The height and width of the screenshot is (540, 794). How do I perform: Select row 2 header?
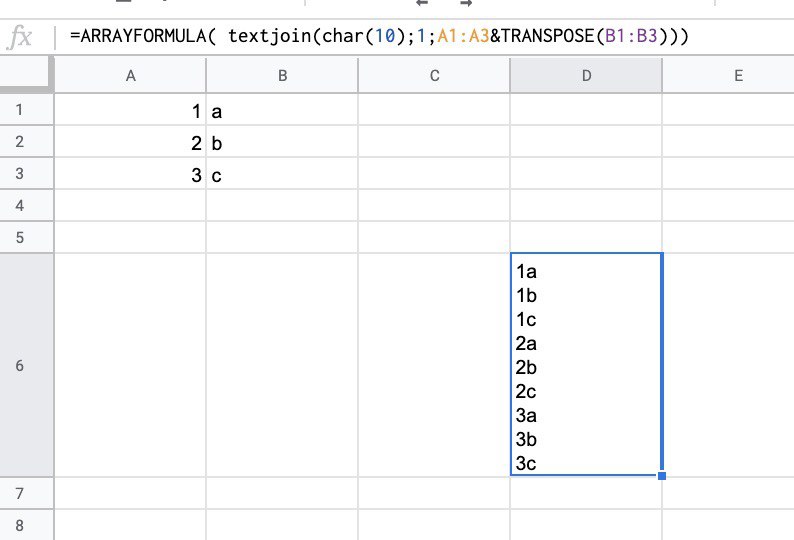(26, 141)
